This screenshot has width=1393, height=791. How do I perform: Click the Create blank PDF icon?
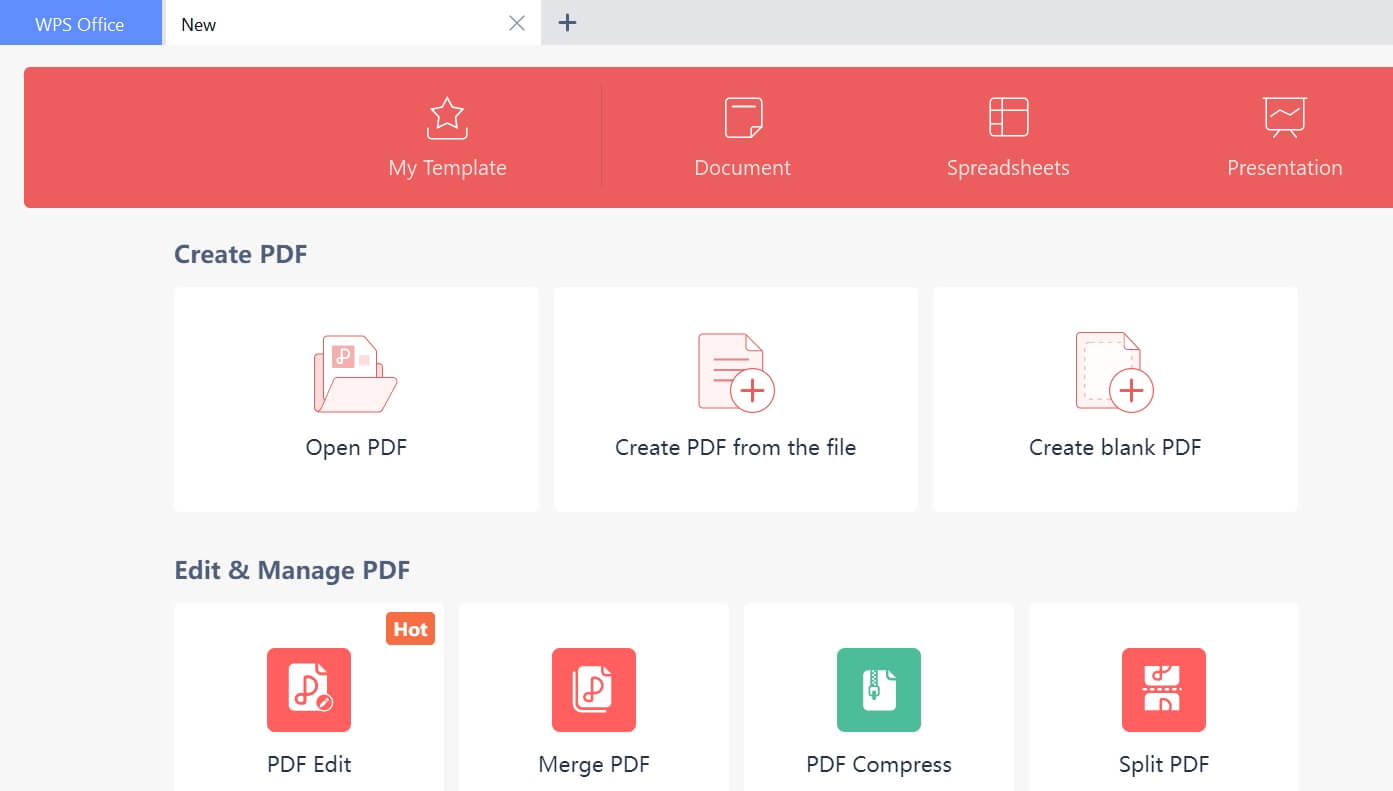pyautogui.click(x=1114, y=373)
